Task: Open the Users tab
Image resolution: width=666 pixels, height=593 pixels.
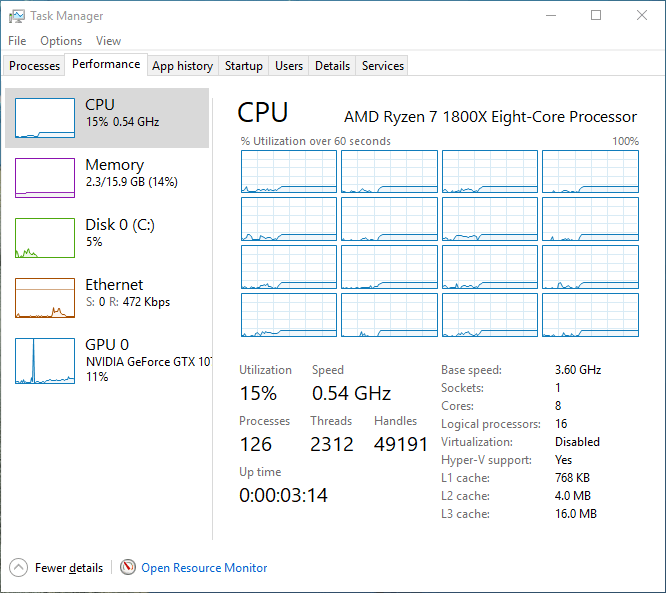Action: (x=289, y=66)
